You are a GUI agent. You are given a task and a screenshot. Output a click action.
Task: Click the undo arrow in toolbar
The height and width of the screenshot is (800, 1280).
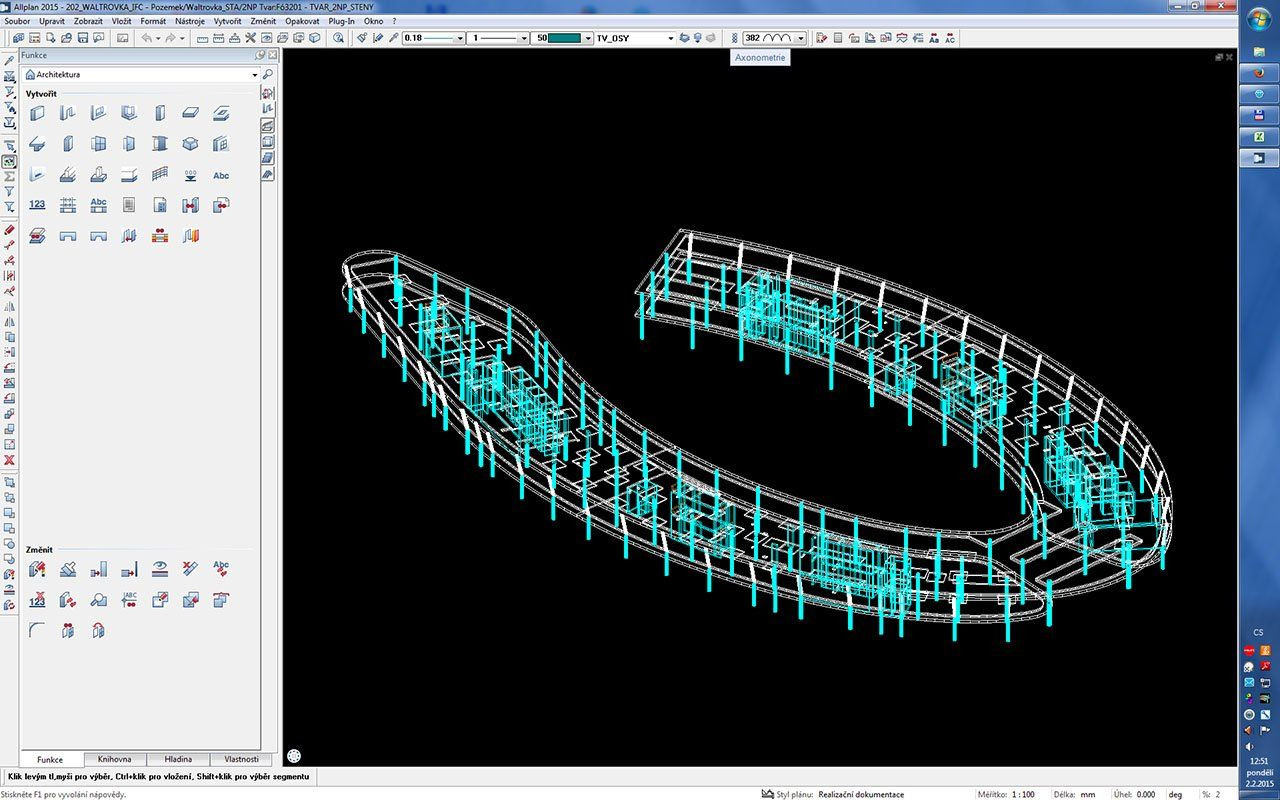click(146, 38)
